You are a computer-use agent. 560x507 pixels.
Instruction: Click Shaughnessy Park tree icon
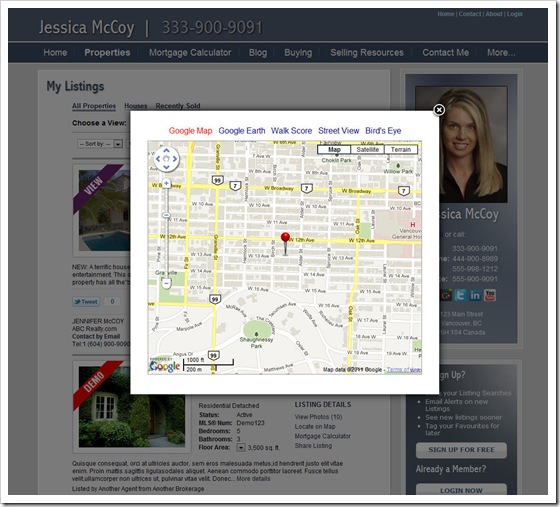[256, 334]
